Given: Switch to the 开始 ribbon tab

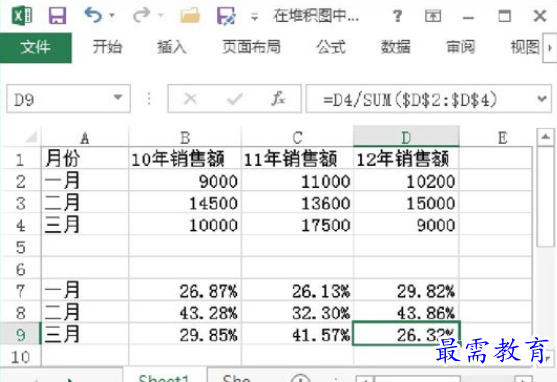Looking at the screenshot, I should click(107, 47).
